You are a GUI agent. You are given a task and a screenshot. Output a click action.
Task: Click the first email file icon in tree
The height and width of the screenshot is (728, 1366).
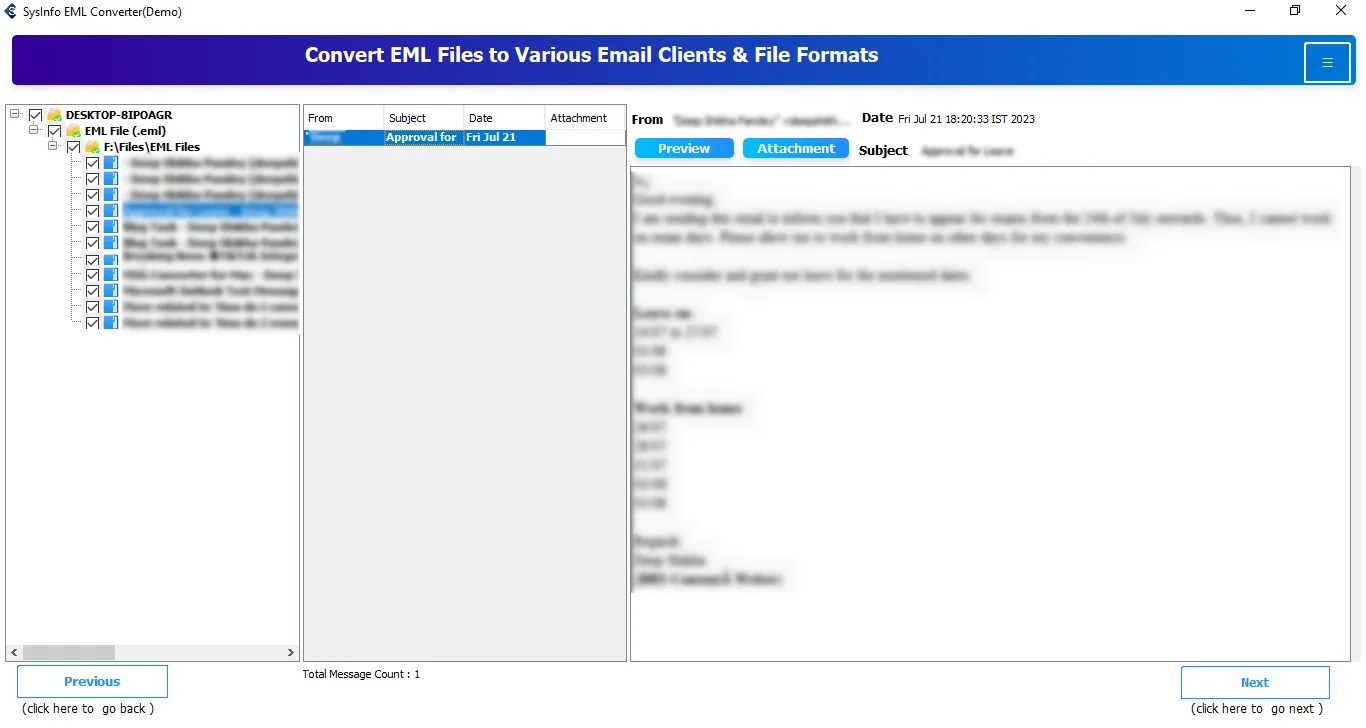[x=111, y=163]
